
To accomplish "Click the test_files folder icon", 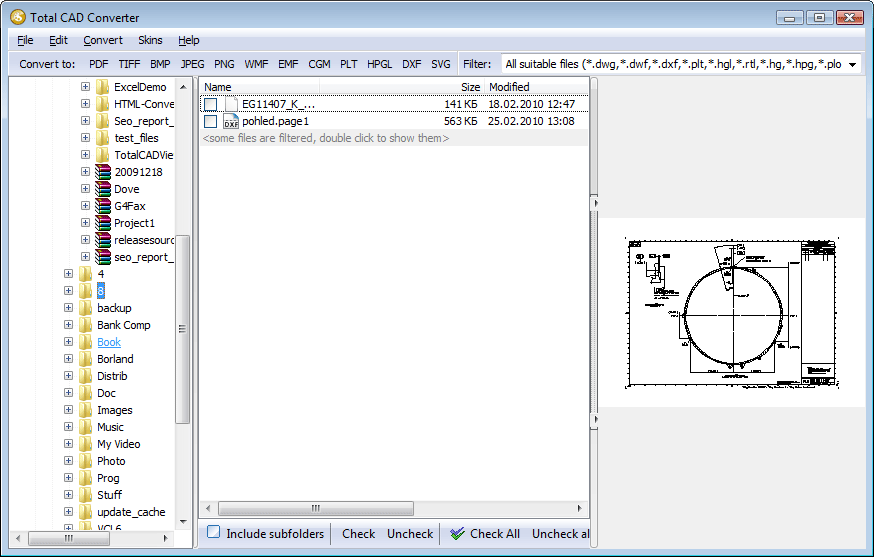I will point(103,138).
